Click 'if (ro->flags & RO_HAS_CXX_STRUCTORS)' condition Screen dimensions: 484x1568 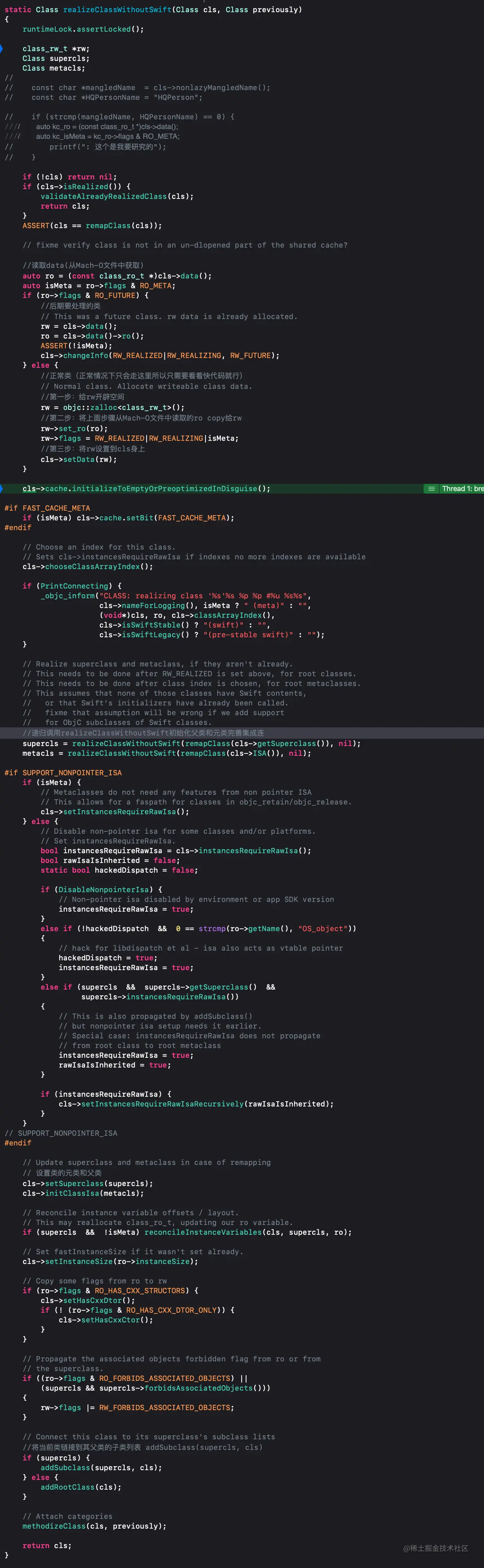110,1291
